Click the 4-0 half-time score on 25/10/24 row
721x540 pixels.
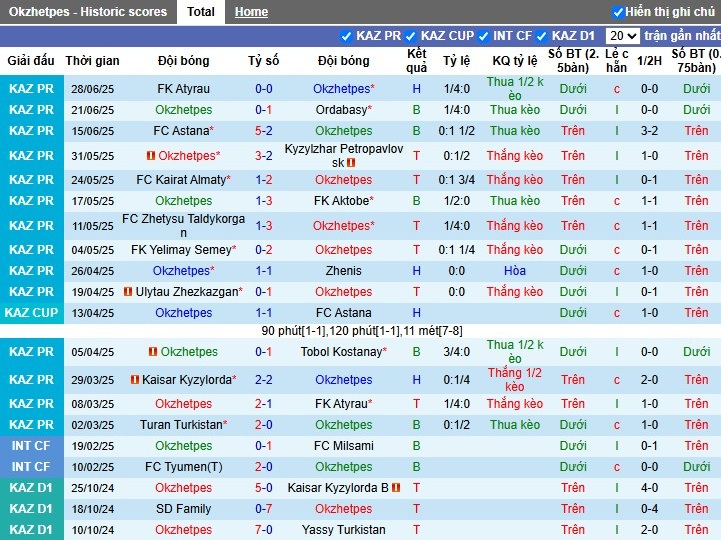[x=649, y=488]
